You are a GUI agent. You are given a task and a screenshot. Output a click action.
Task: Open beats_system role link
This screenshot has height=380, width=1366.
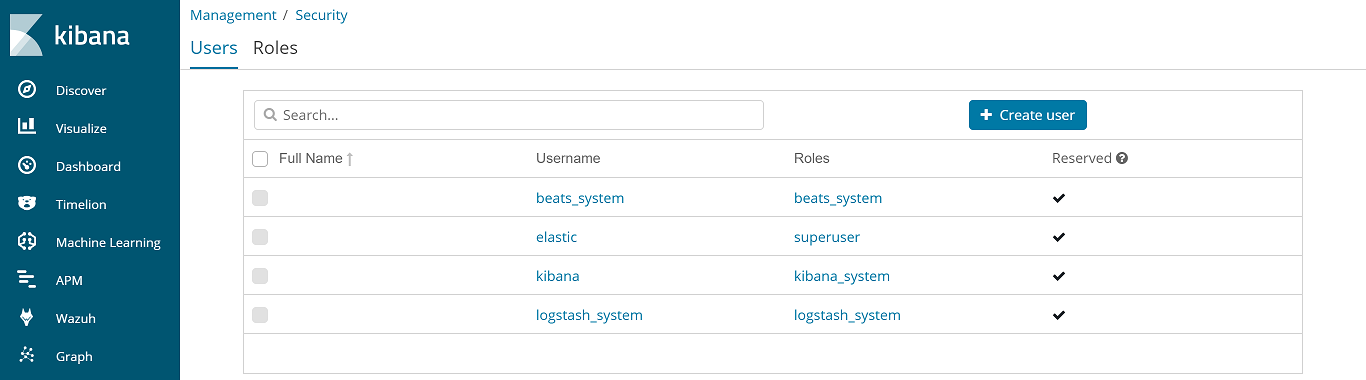coord(838,198)
